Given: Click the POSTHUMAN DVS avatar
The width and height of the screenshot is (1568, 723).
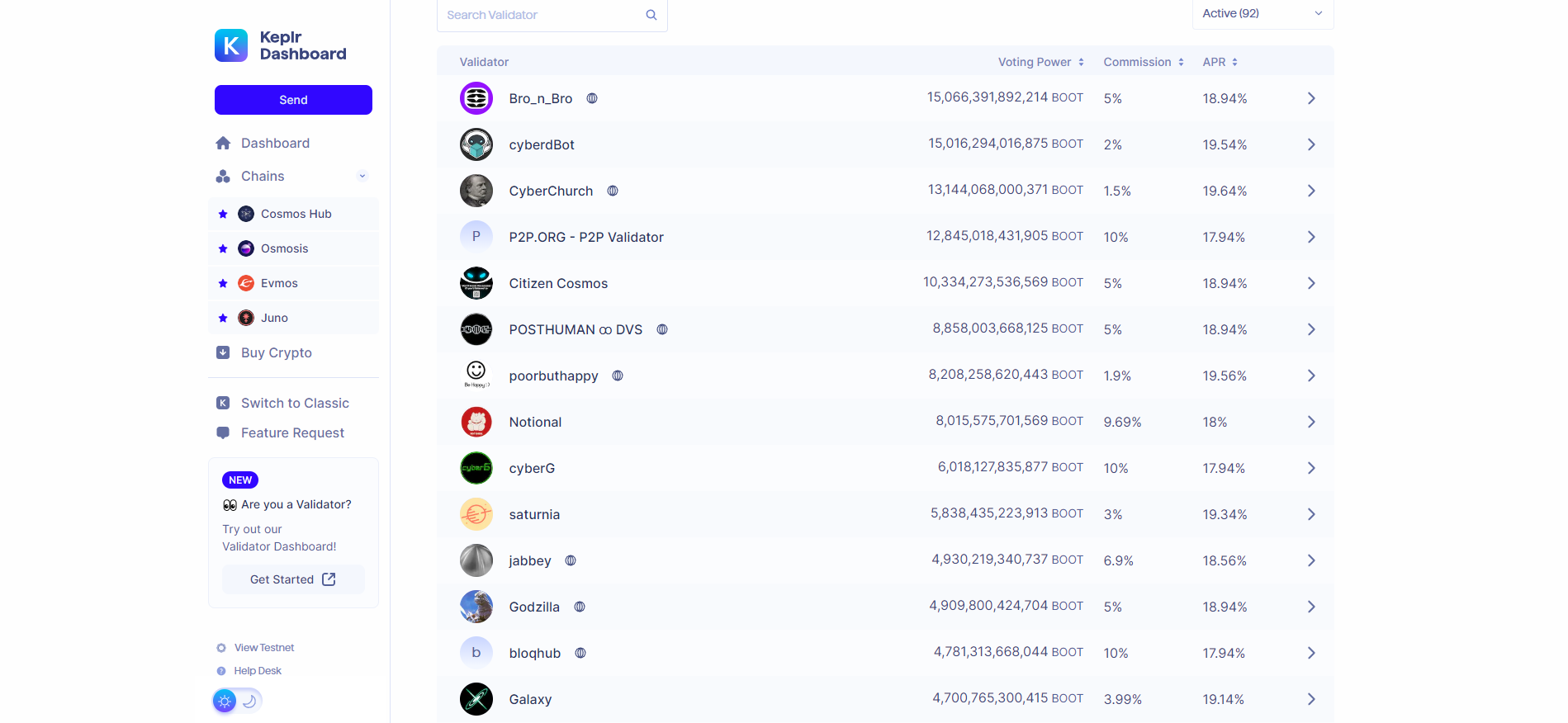Looking at the screenshot, I should point(476,329).
